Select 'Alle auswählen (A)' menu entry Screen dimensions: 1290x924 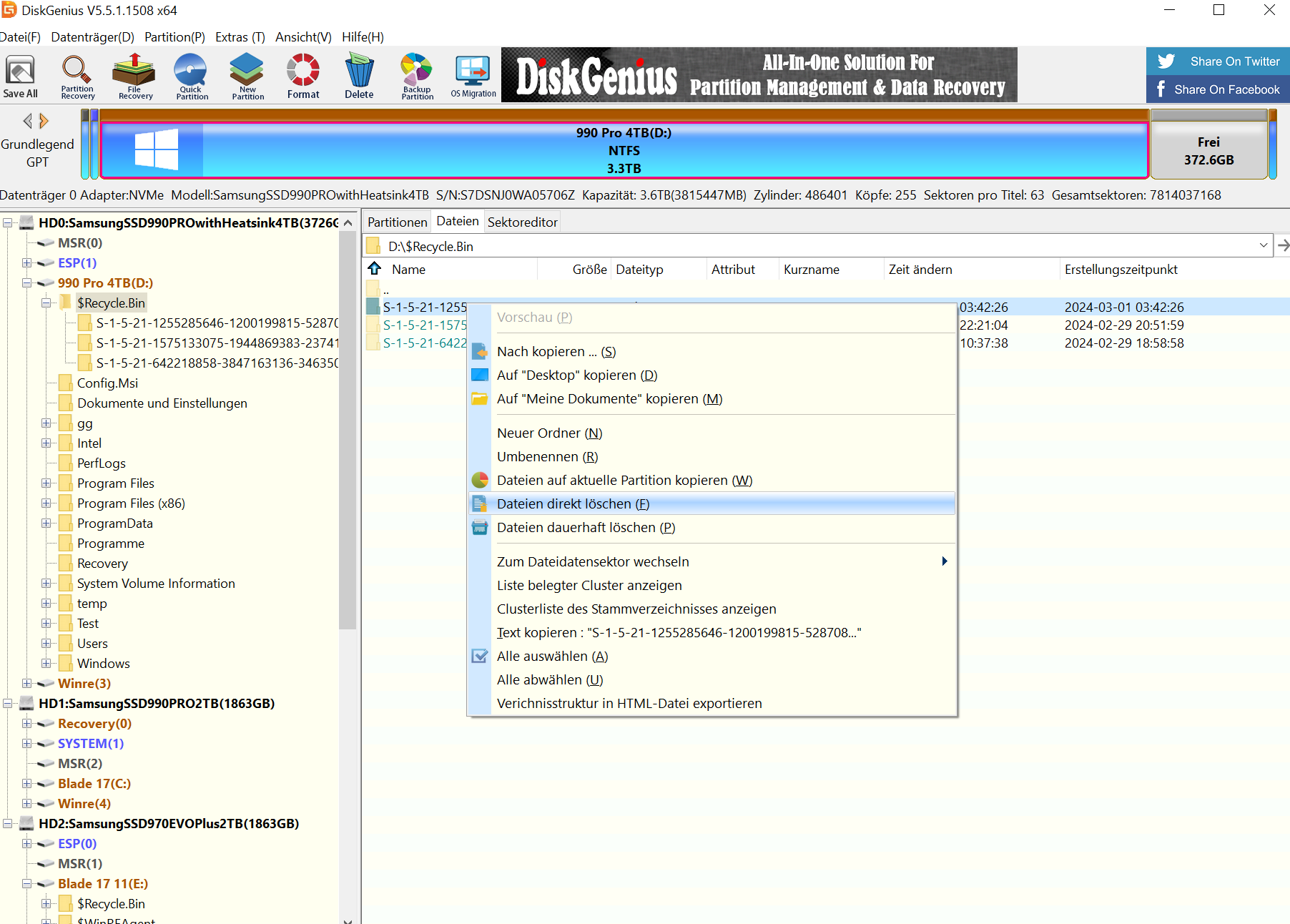[x=712, y=656]
